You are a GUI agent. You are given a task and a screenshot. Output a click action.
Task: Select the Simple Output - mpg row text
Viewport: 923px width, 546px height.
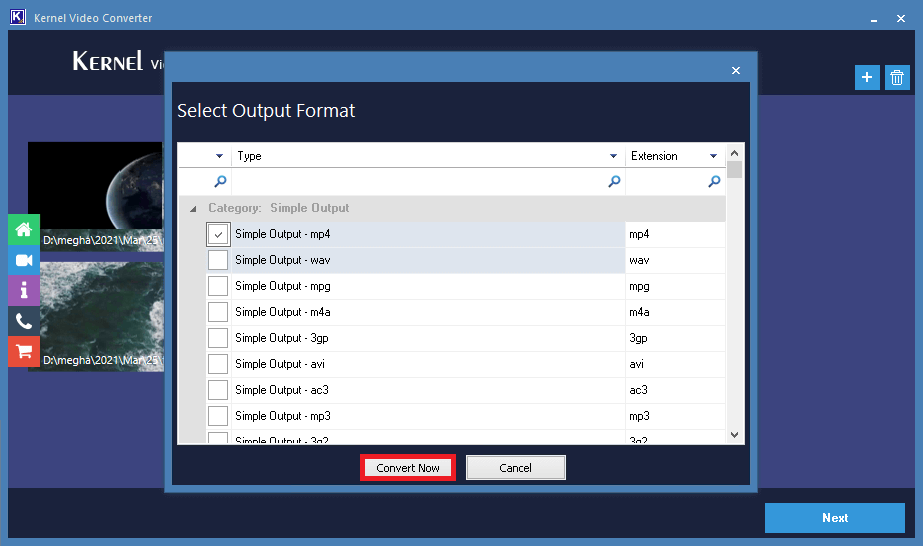[283, 286]
